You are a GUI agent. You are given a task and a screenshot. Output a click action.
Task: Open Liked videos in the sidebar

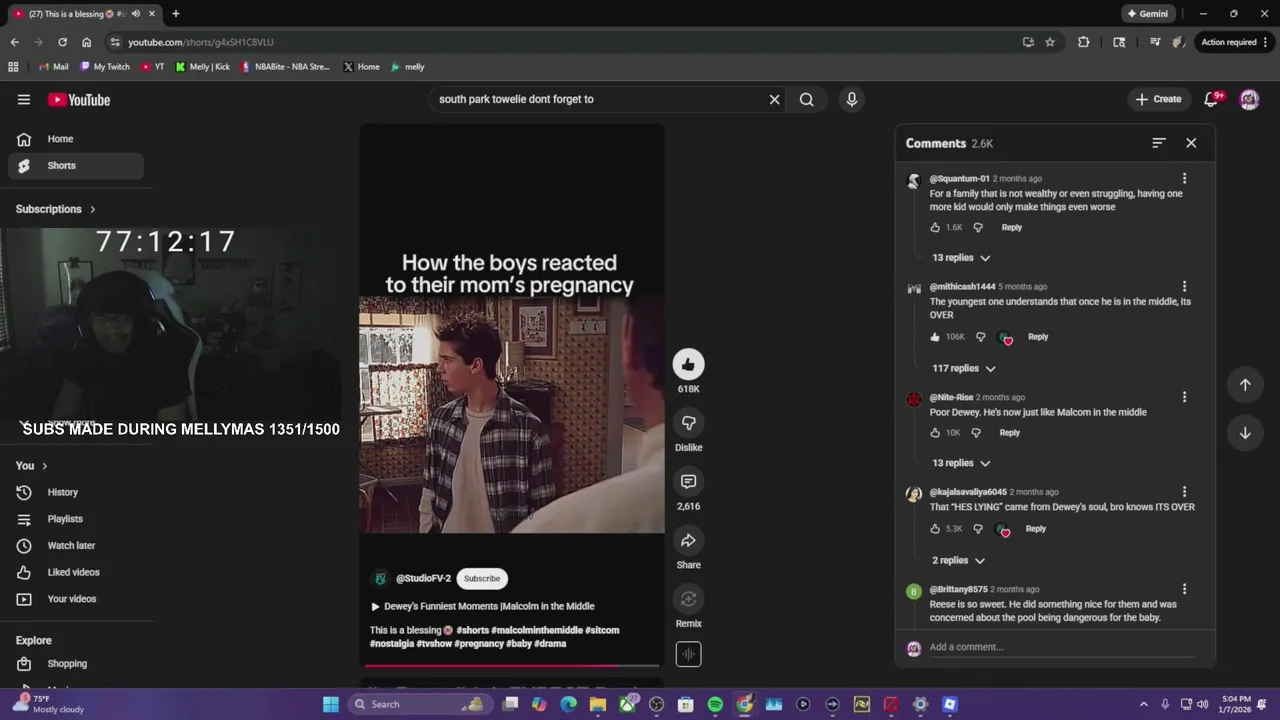76,572
